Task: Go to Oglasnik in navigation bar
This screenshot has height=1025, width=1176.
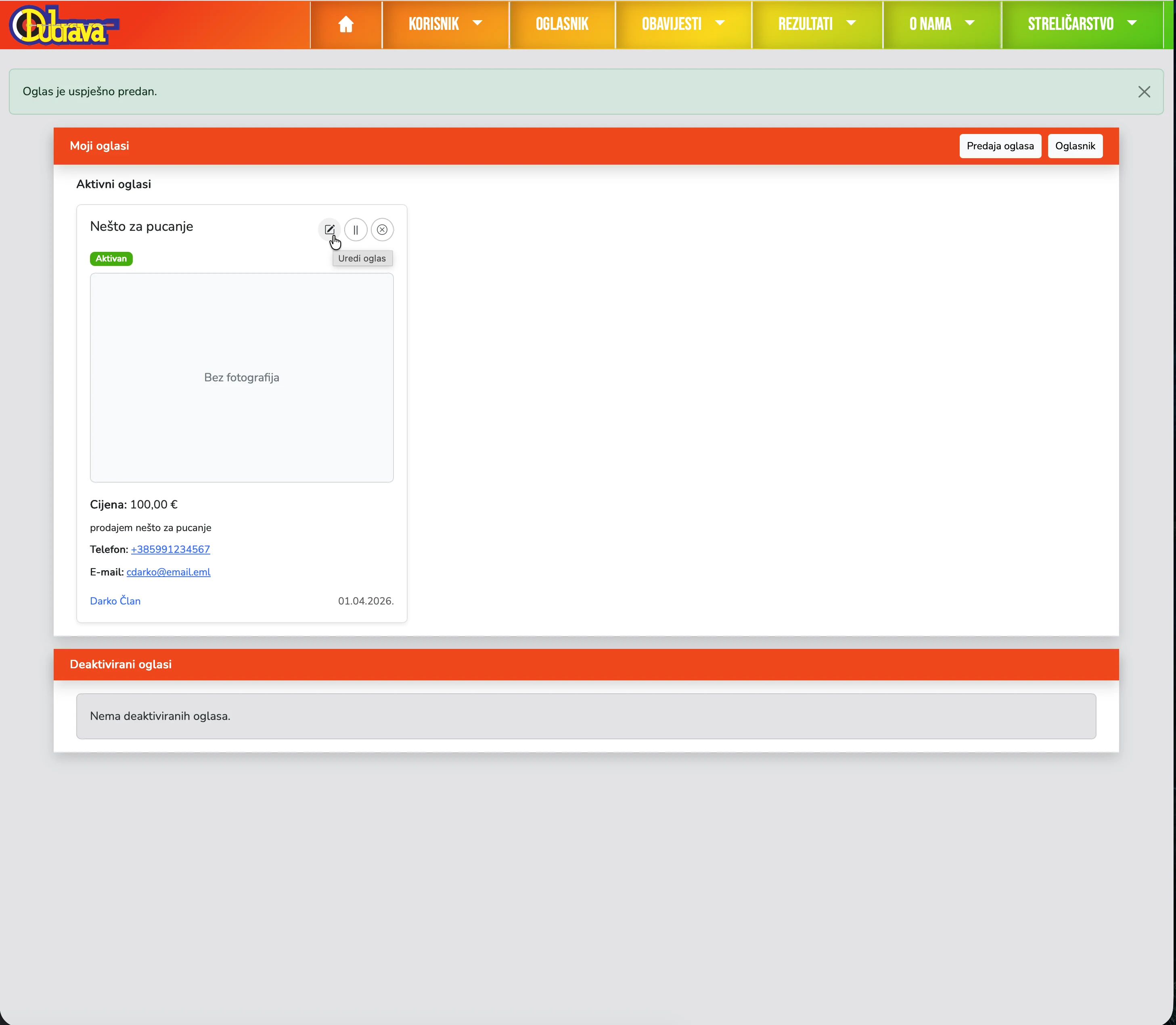Action: (x=562, y=24)
